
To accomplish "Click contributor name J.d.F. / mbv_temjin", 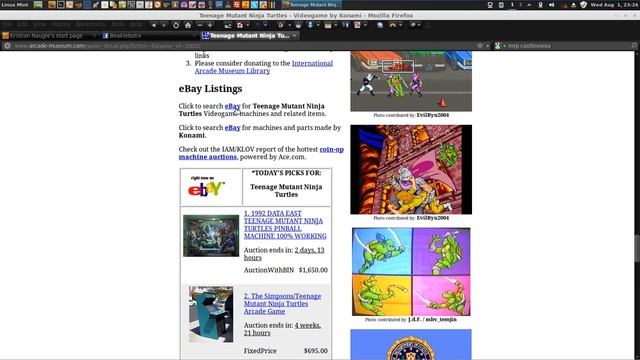I will click(x=432, y=320).
